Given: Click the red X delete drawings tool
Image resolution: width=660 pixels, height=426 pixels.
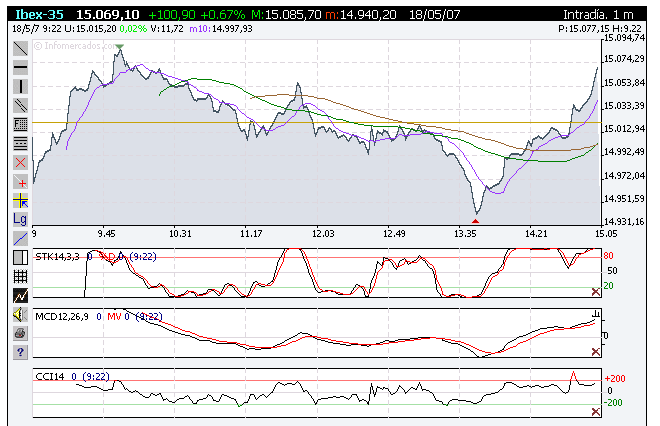Looking at the screenshot, I should pyautogui.click(x=20, y=162).
